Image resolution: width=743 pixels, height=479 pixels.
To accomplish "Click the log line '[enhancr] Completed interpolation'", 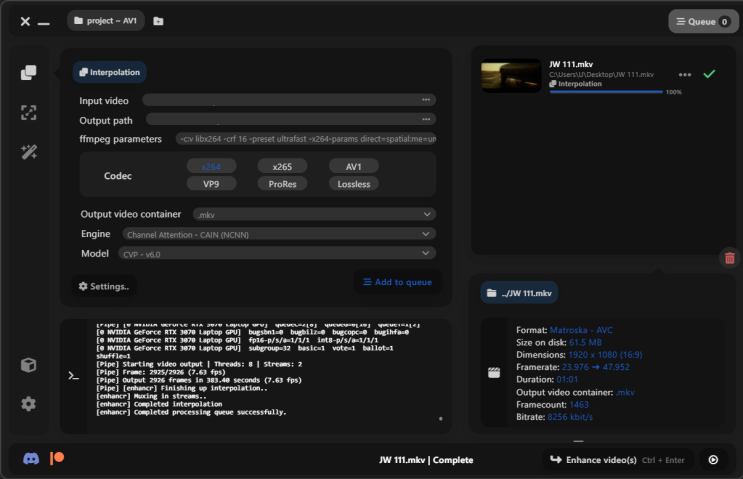I will click(159, 404).
